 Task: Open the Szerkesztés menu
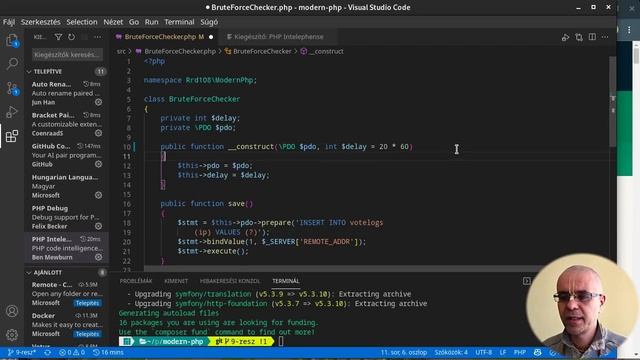[x=40, y=22]
